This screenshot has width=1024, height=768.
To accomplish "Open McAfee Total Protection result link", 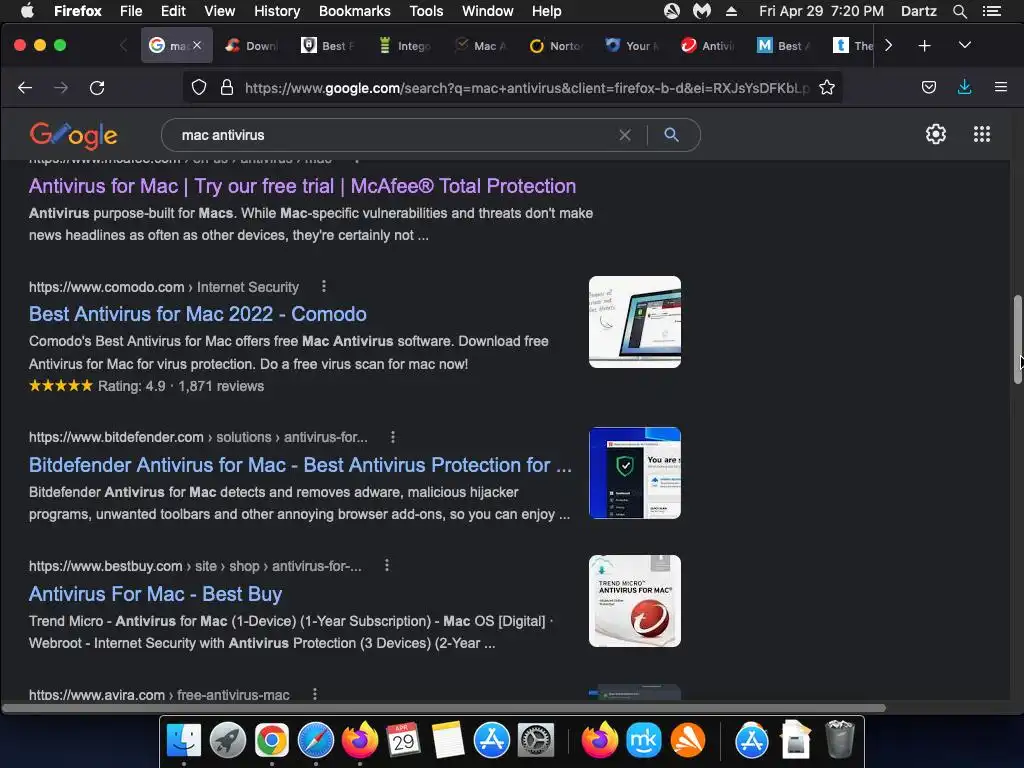I will 302,186.
